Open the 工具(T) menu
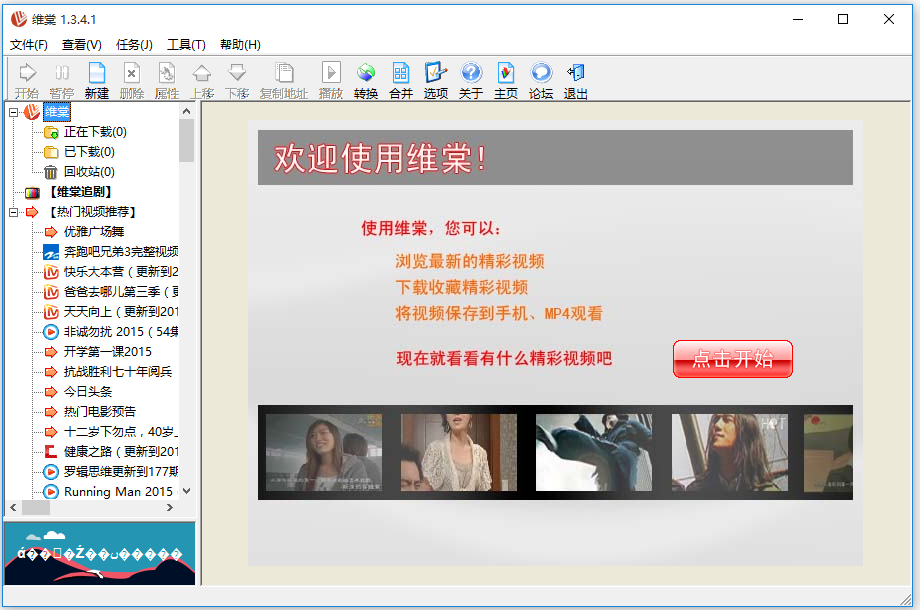This screenshot has height=610, width=920. coord(186,44)
